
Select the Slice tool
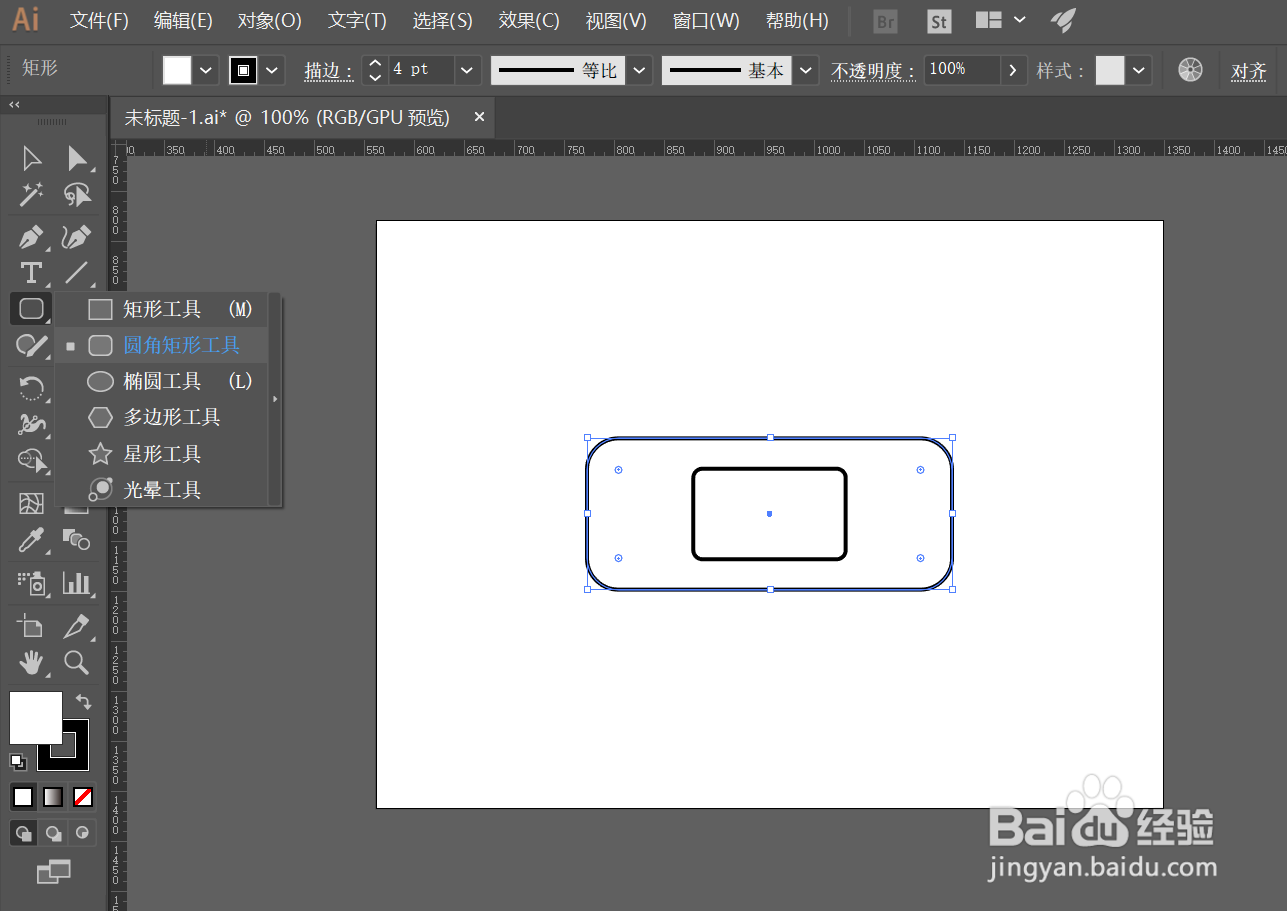[x=77, y=626]
